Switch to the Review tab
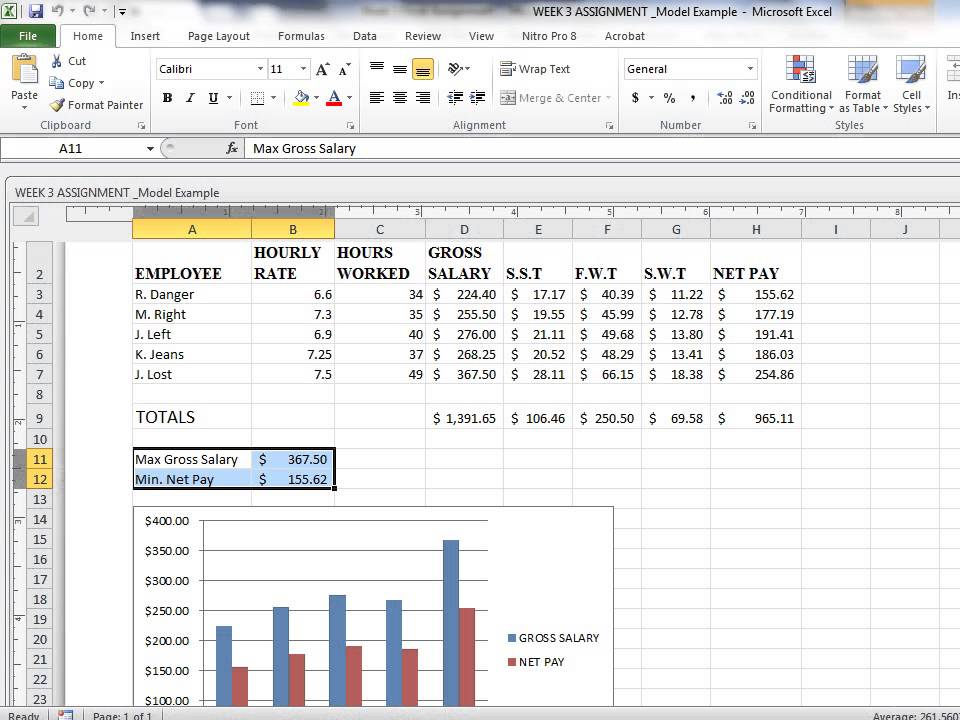960x720 pixels. (x=422, y=36)
